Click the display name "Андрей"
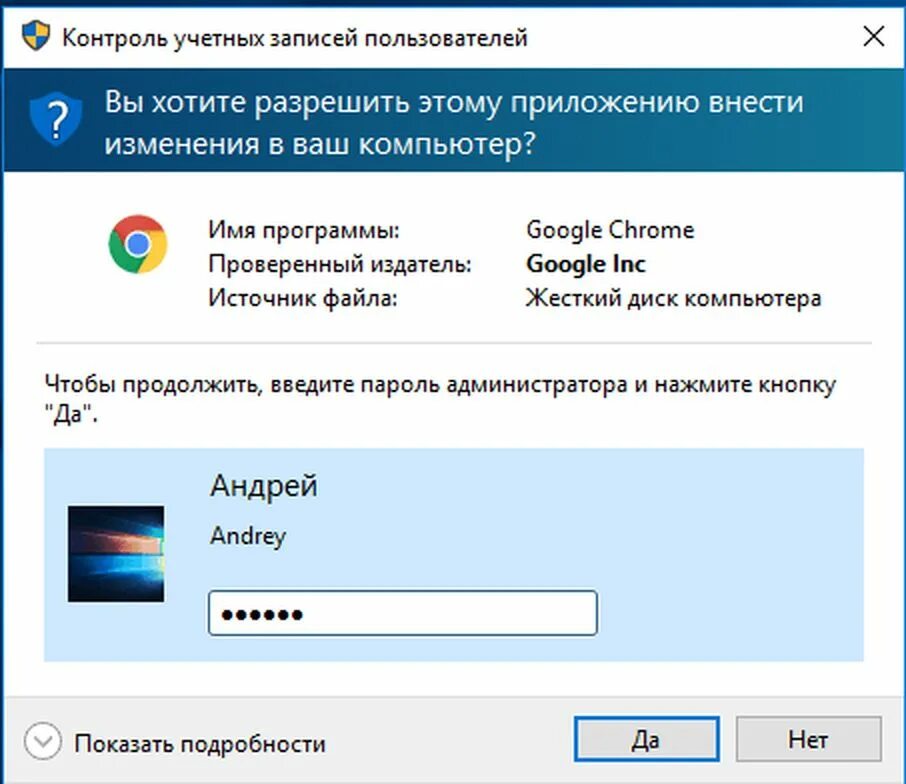The height and width of the screenshot is (784, 906). point(264,485)
